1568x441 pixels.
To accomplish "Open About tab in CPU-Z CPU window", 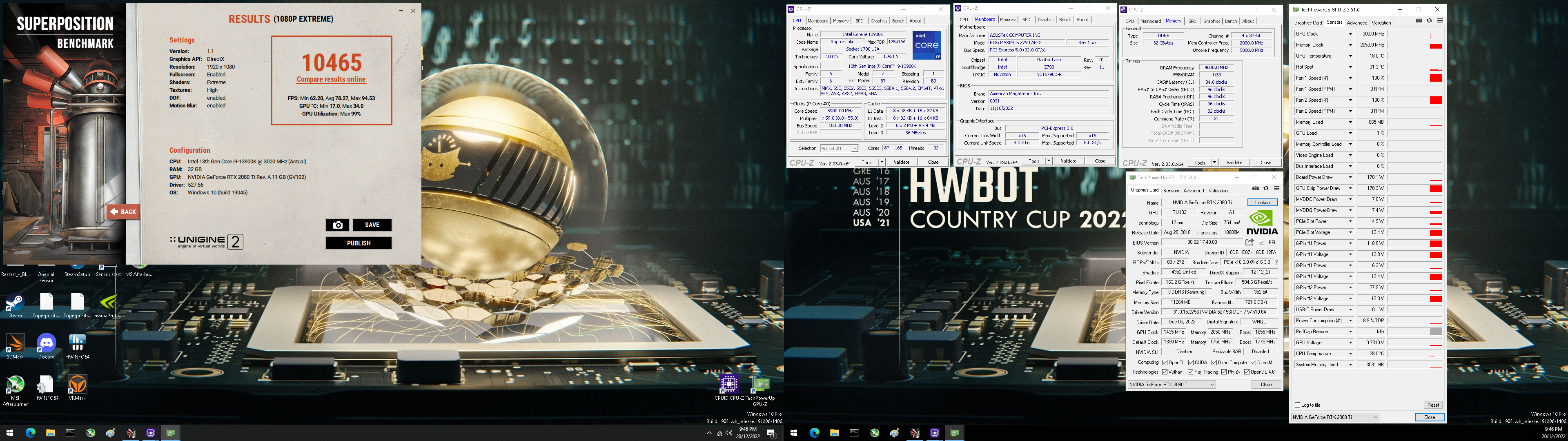I will [x=915, y=21].
